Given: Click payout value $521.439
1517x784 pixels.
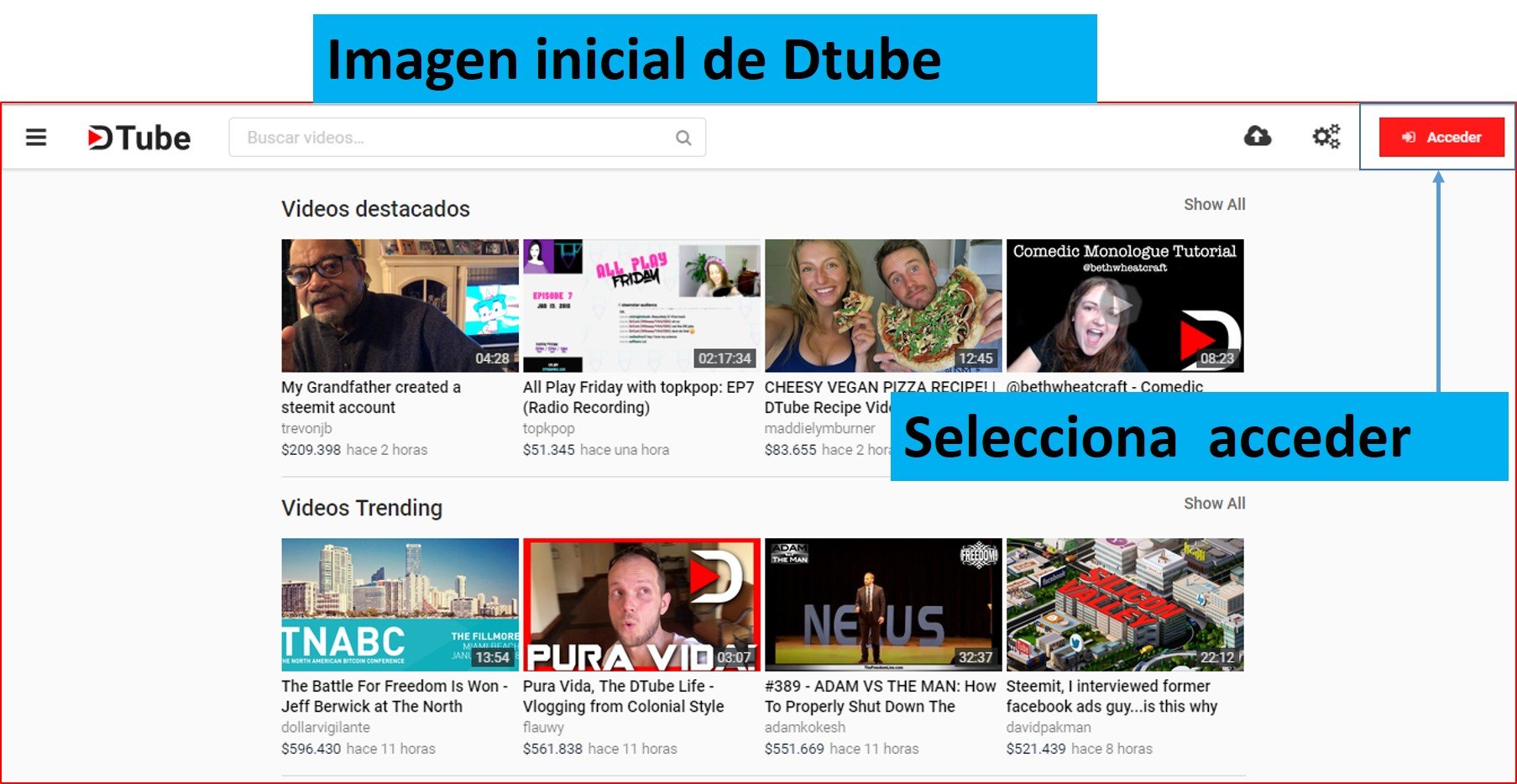Looking at the screenshot, I should click(1036, 749).
